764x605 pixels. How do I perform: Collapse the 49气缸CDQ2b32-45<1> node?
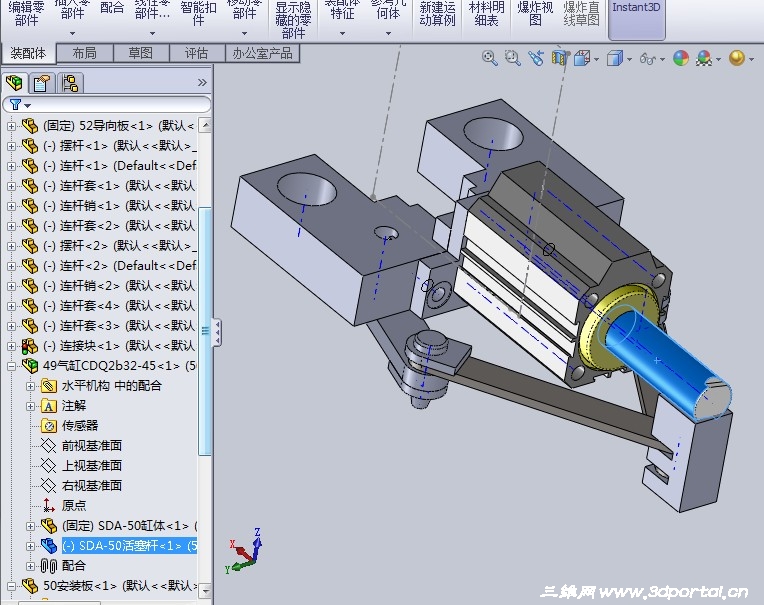[11, 365]
